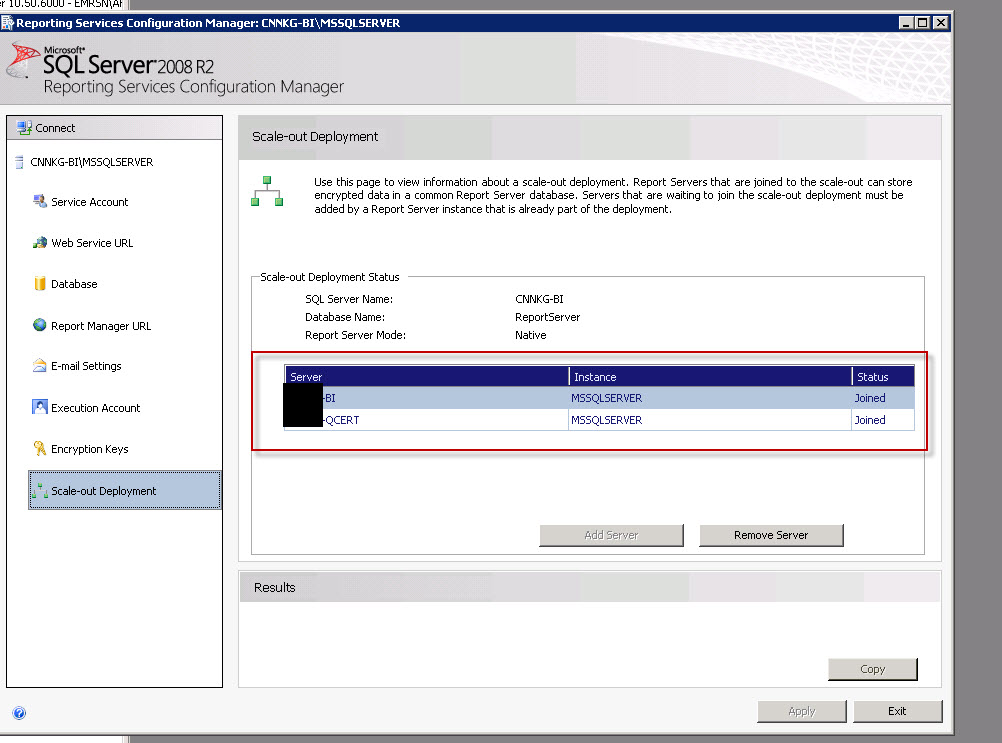Open the Encryption Keys page
The height and width of the screenshot is (743, 1002).
89,449
